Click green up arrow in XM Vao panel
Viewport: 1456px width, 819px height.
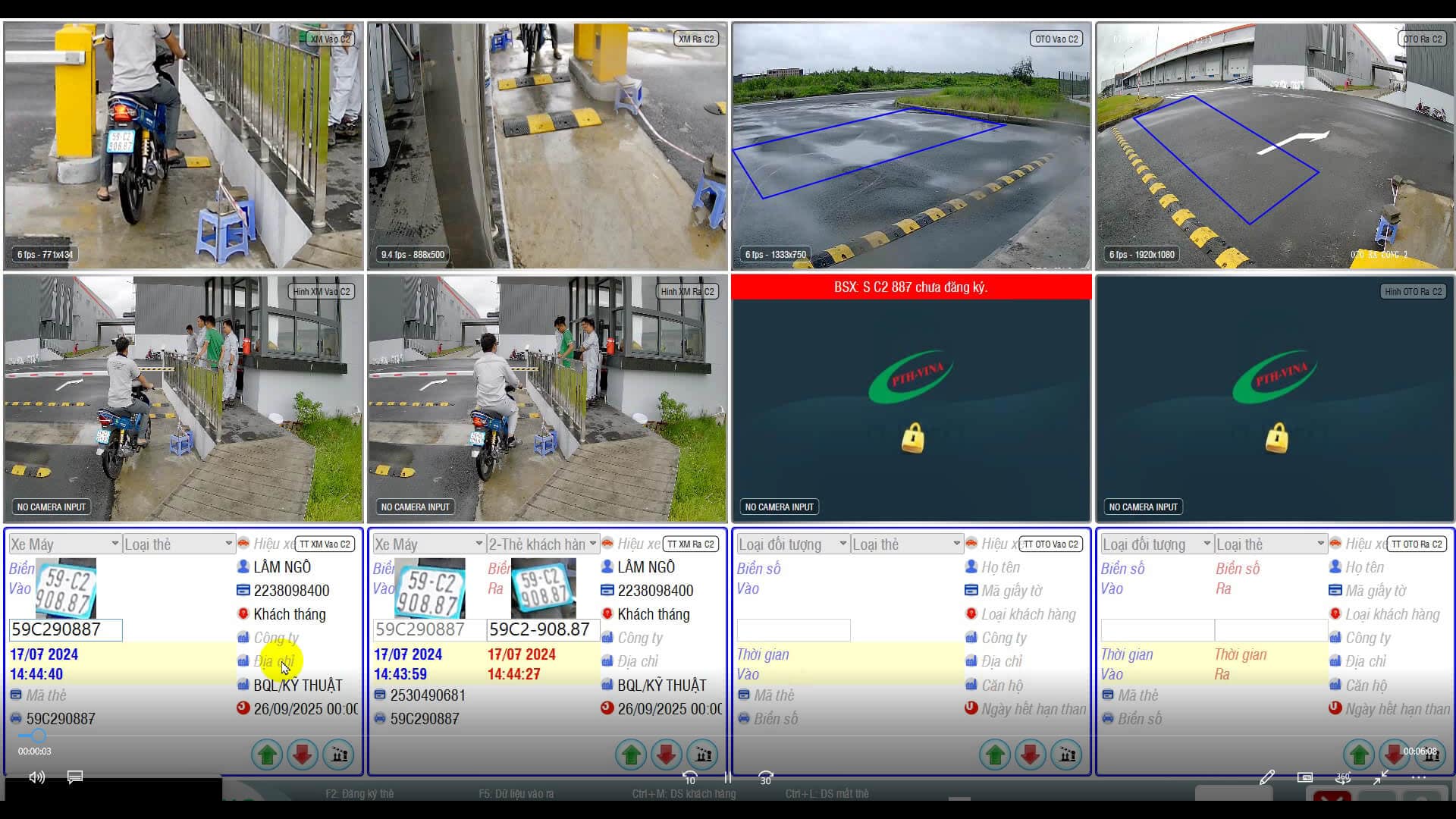click(x=267, y=755)
